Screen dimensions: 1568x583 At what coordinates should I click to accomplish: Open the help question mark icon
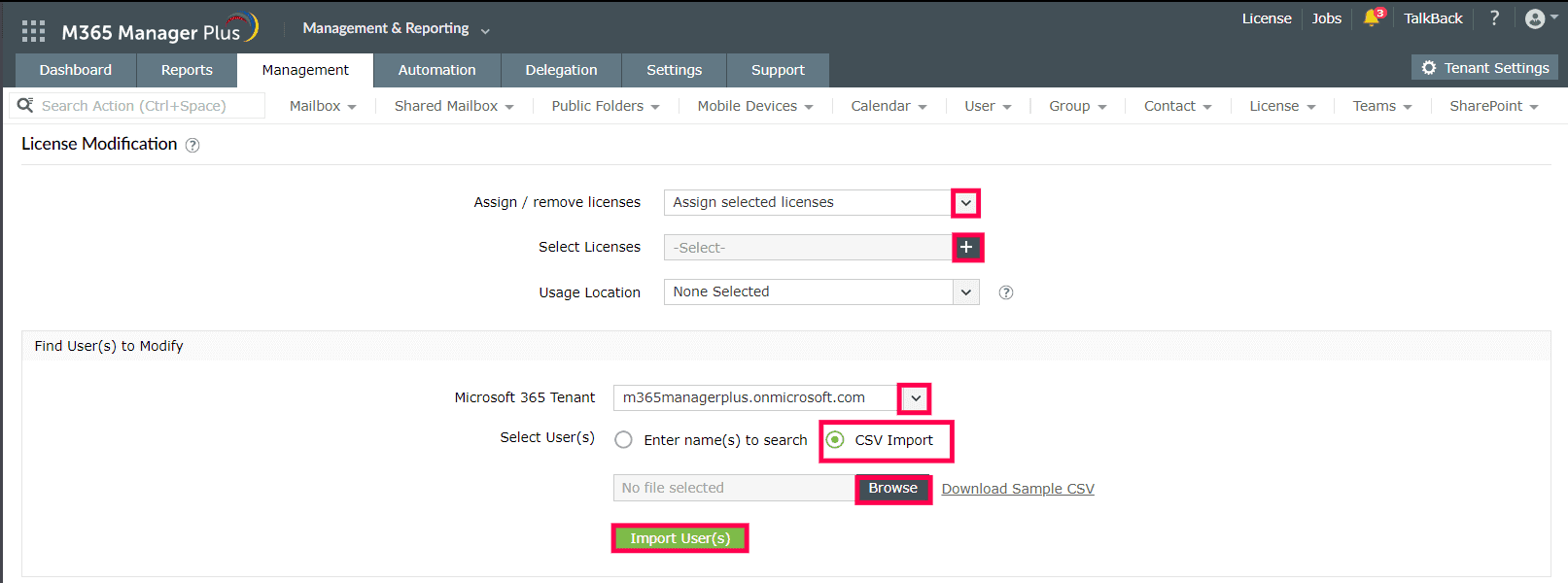click(x=1494, y=18)
